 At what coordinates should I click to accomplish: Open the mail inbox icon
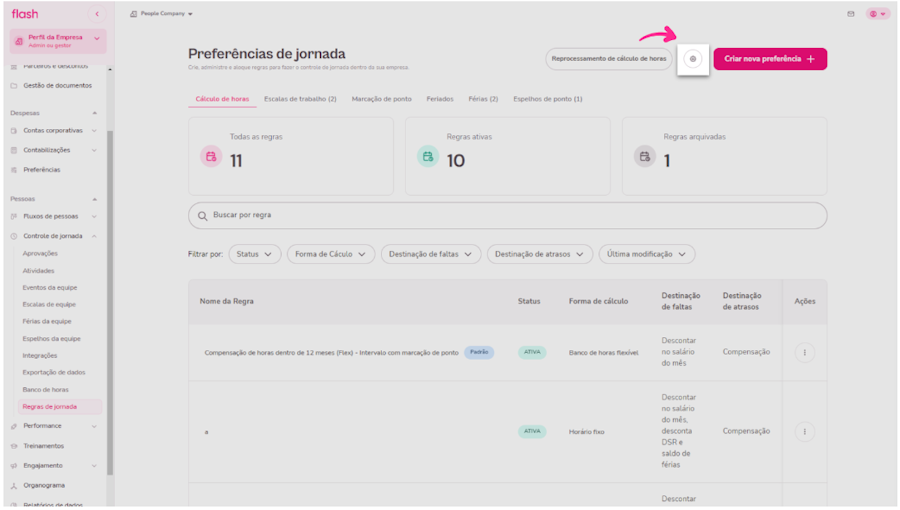tap(851, 14)
